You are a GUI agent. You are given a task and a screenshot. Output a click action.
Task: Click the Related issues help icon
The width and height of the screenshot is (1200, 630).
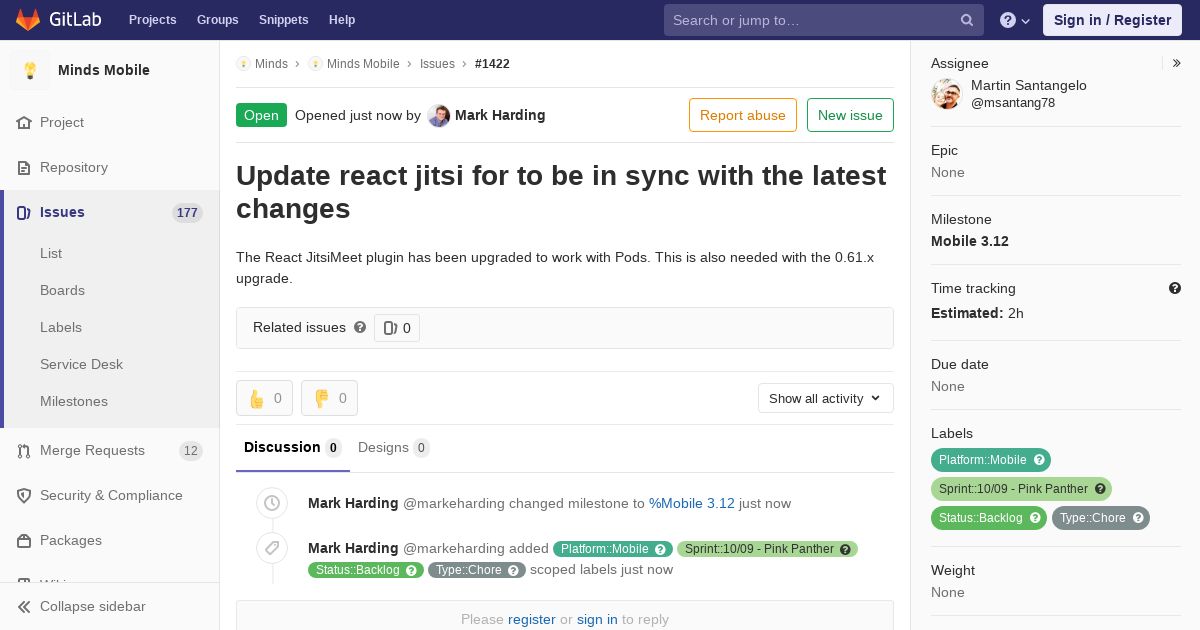pos(360,327)
